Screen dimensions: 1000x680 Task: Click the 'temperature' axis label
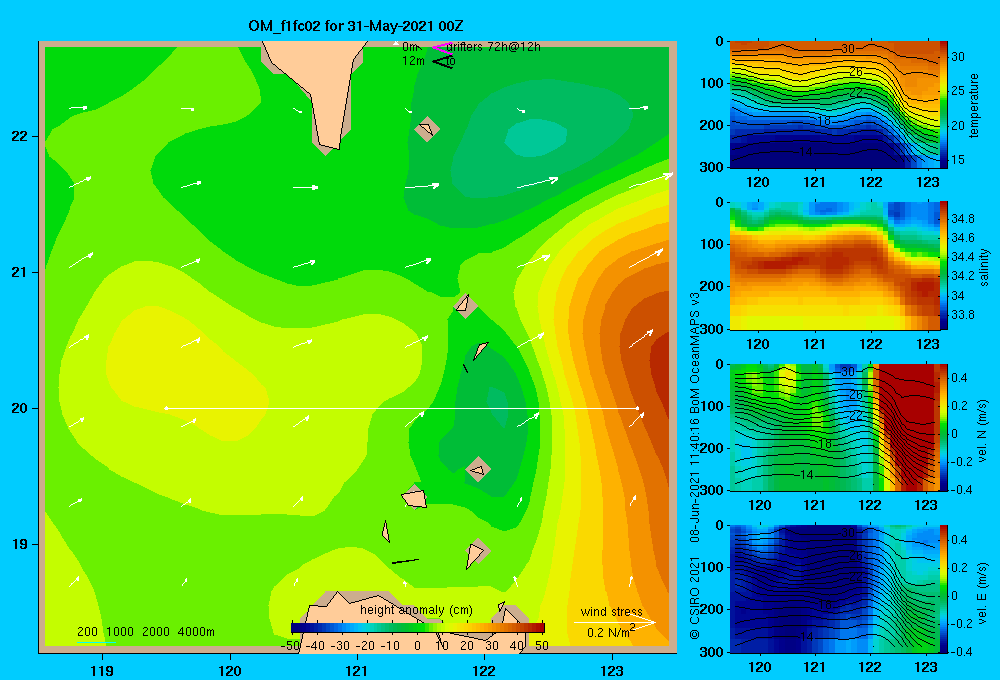tap(974, 105)
